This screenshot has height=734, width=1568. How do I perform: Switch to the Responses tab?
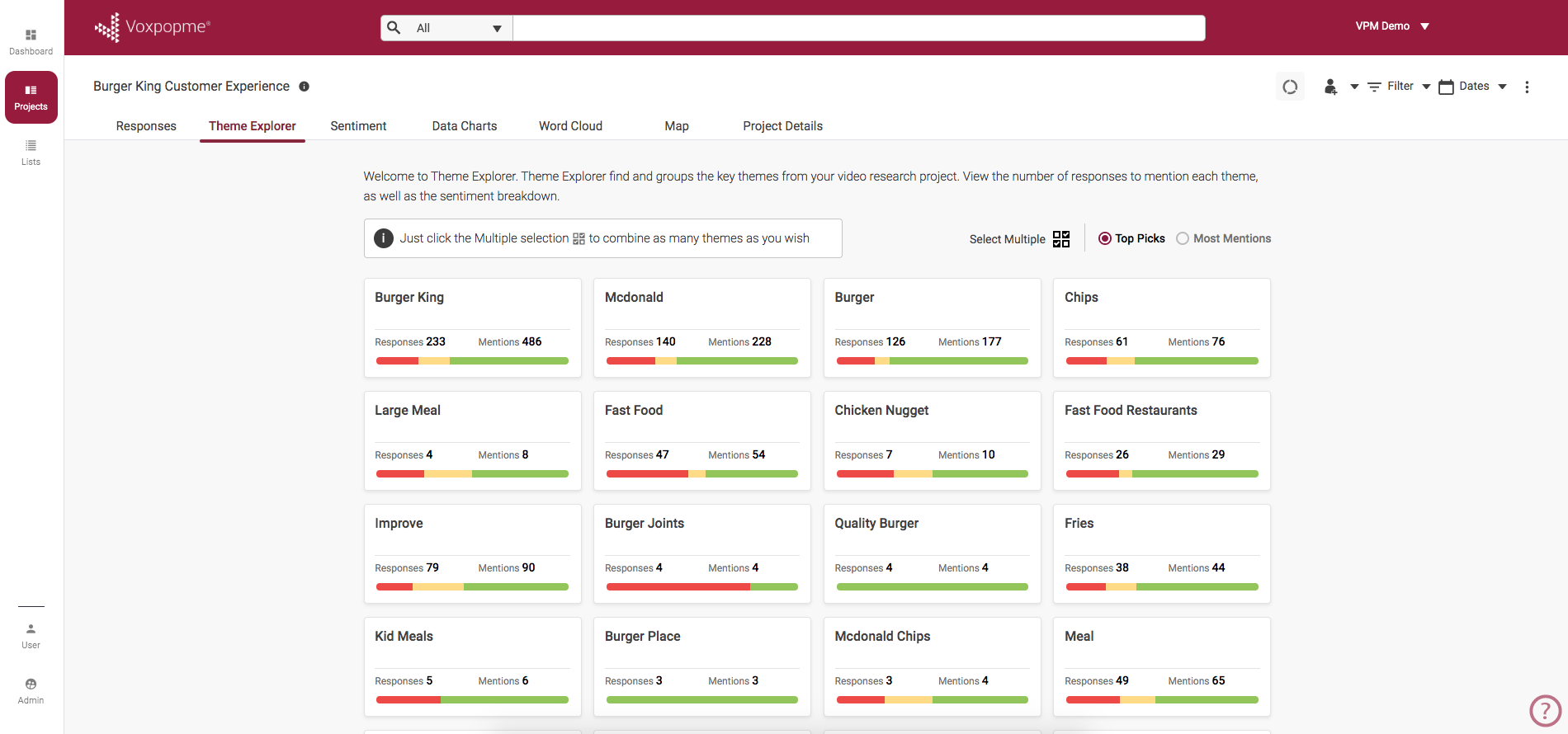point(146,126)
